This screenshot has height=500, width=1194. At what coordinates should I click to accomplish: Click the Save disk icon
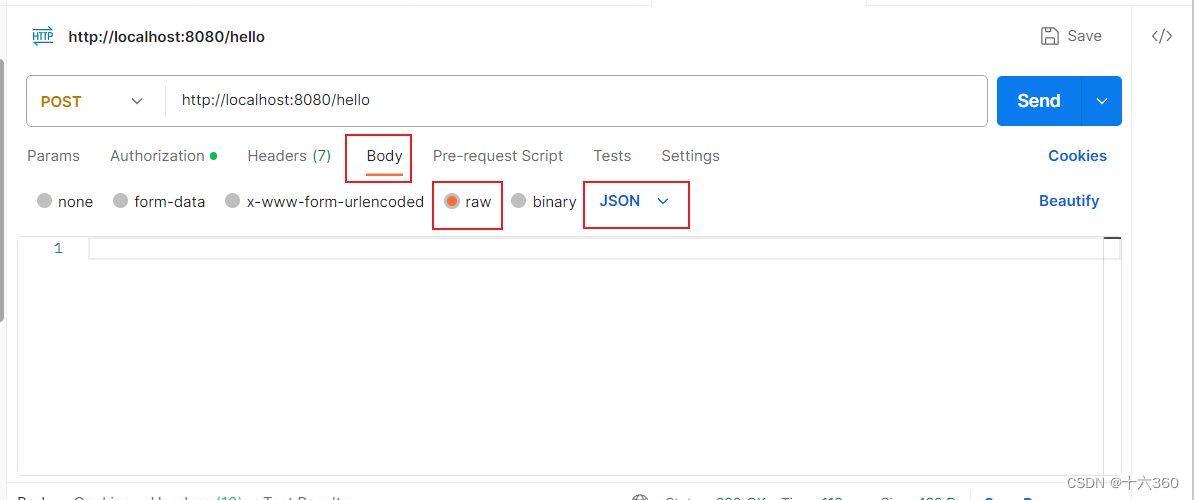pos(1049,36)
